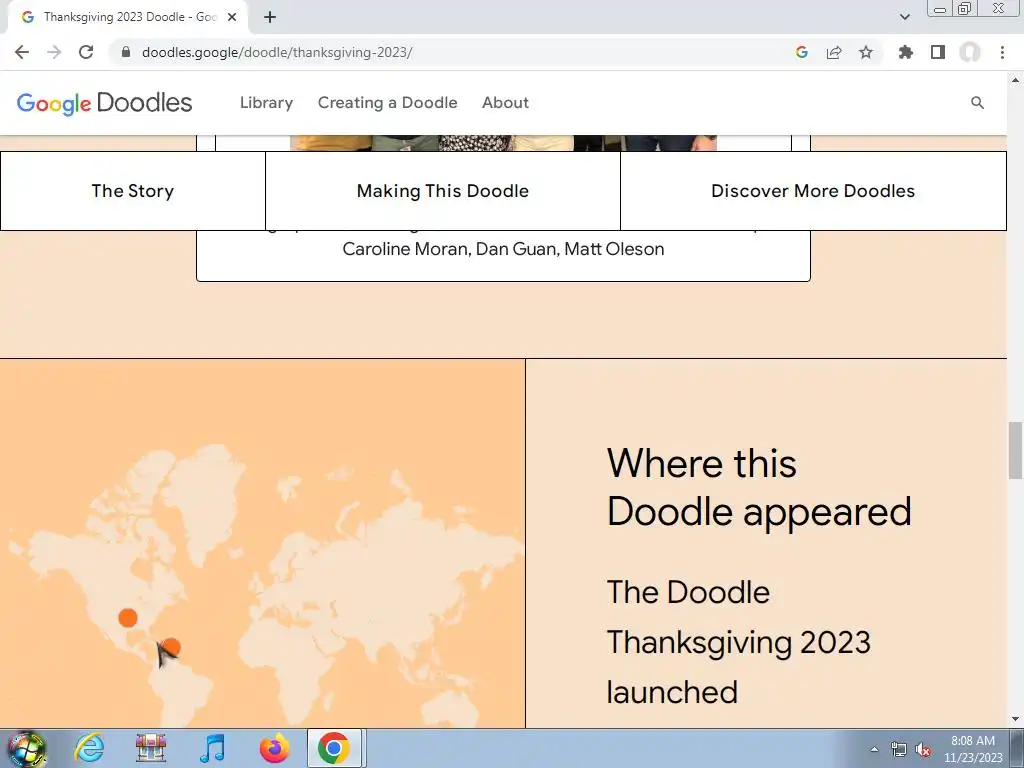Toggle the Chrome side panel icon
Screen dimensions: 1024x768
938,52
